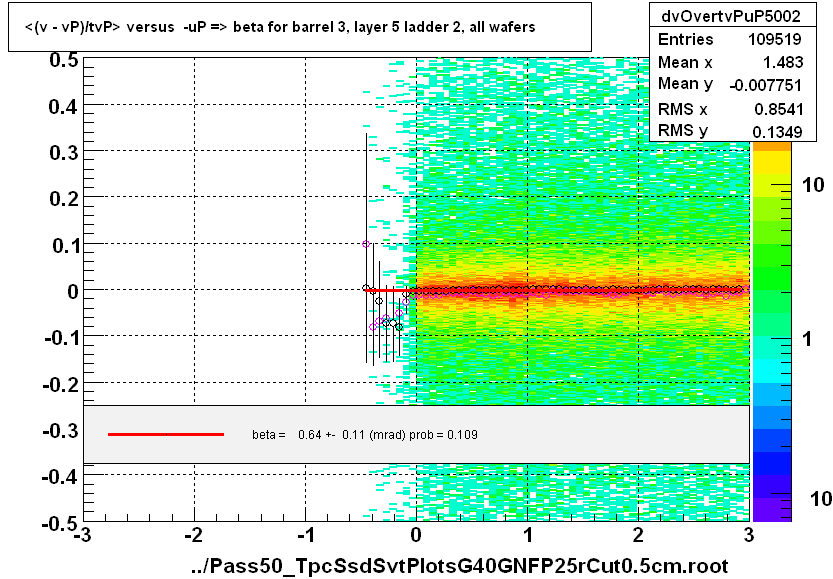Click the x-axis label 1
833x579 pixels.
[x=528, y=535]
